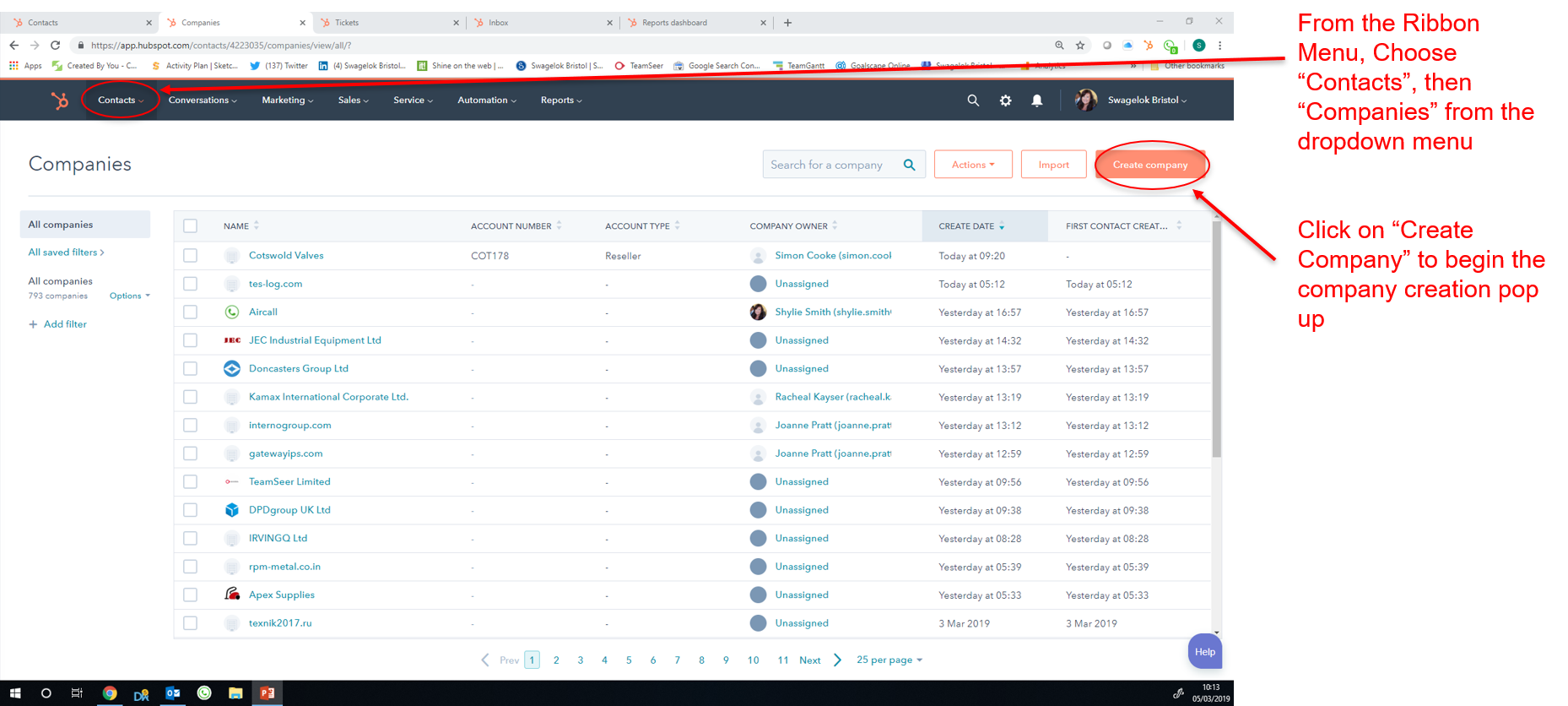
Task: Open Chrome from the taskbar
Action: [110, 693]
